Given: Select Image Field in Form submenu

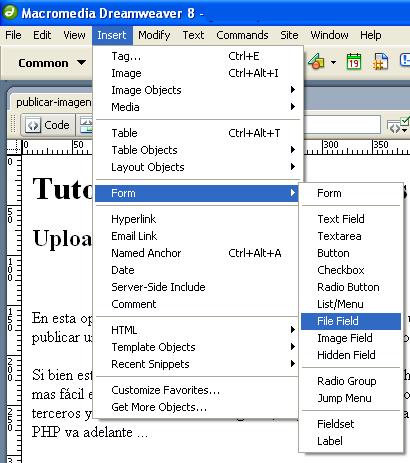Looking at the screenshot, I should pos(351,338).
